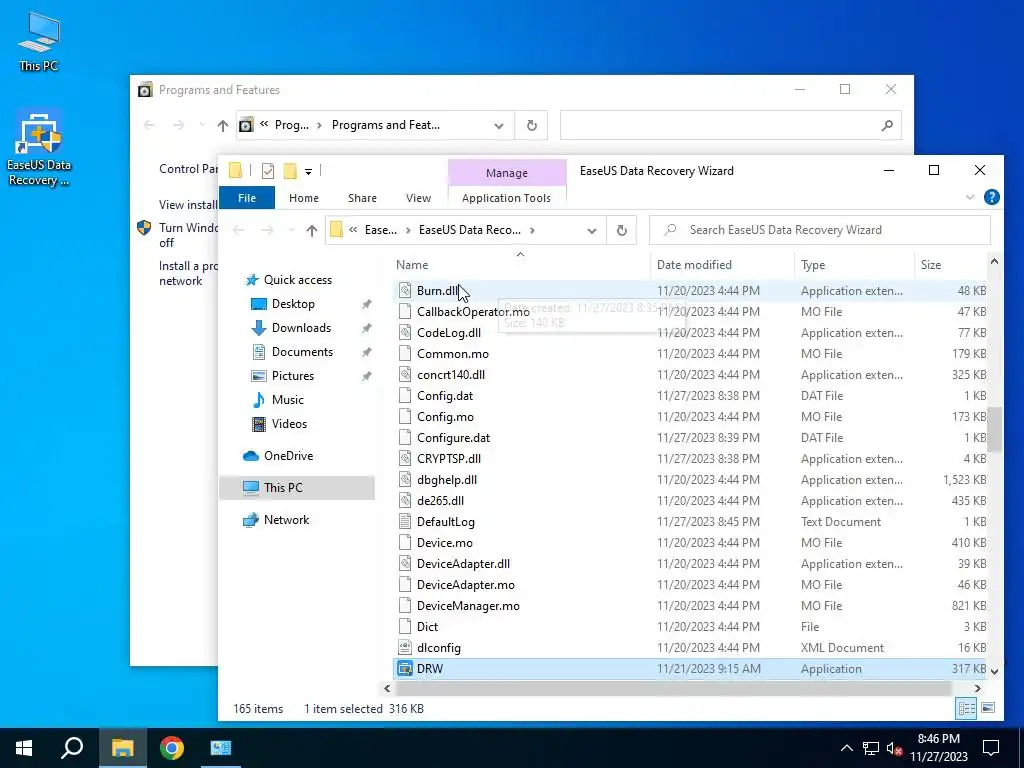Open Windows Start menu
This screenshot has height=768, width=1024.
[24, 748]
